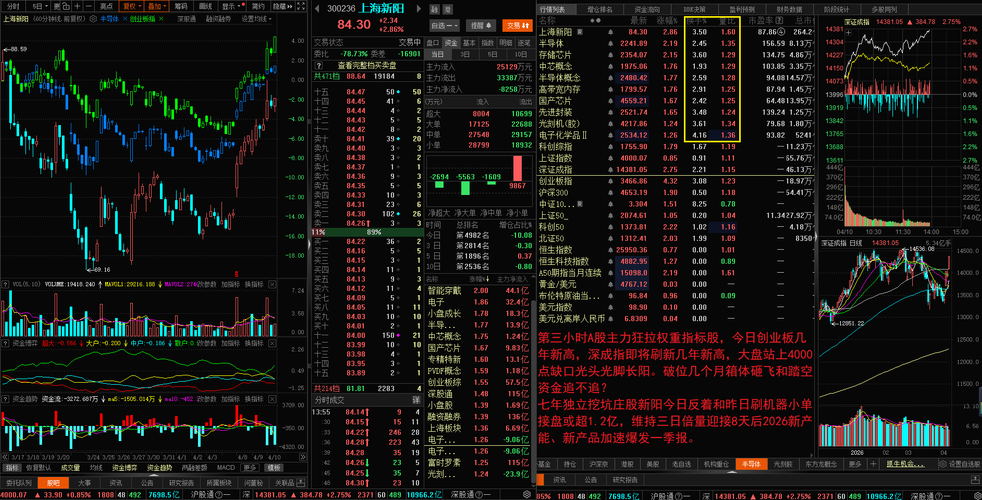Open the 显示 display dropdown
982x500 pixels.
pos(232,6)
